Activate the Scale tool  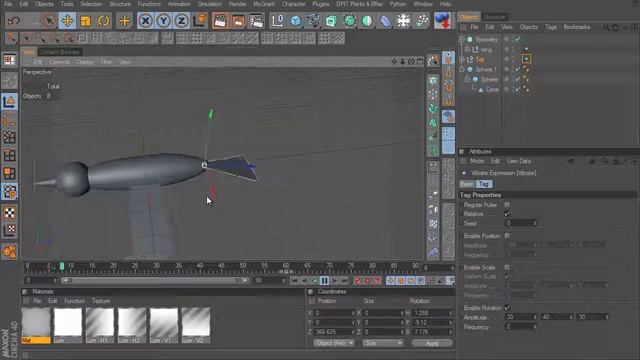click(86, 21)
